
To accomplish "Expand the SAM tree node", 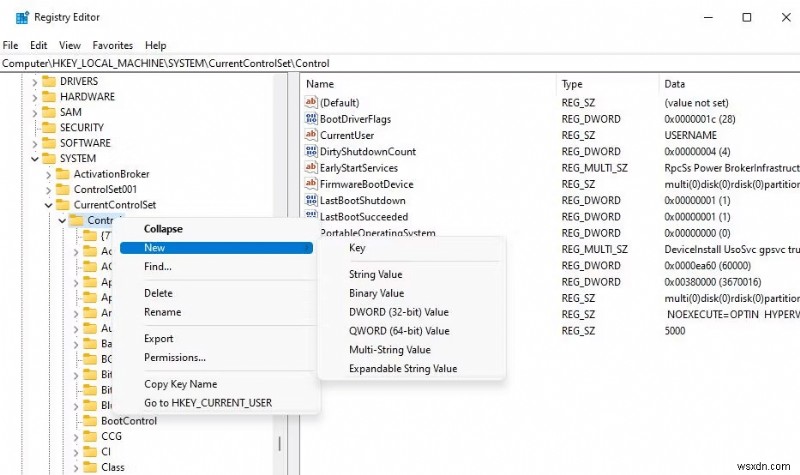I will pyautogui.click(x=35, y=112).
